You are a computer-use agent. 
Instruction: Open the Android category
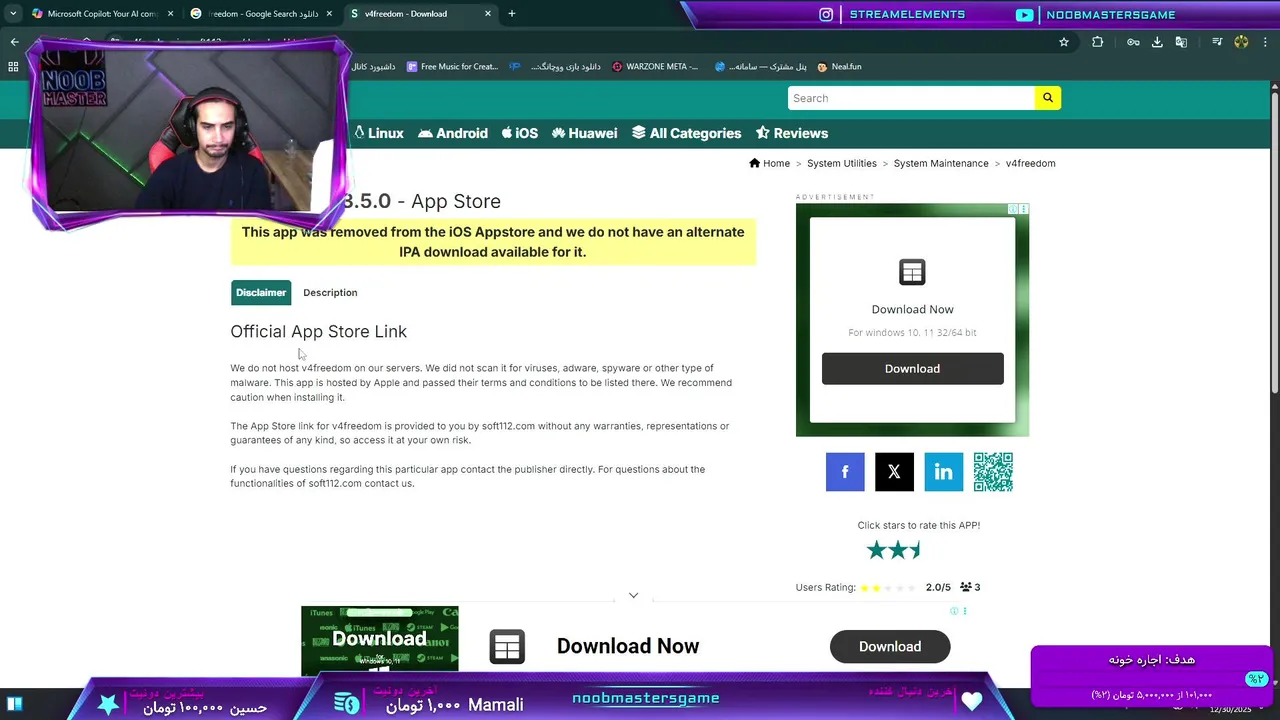click(453, 133)
